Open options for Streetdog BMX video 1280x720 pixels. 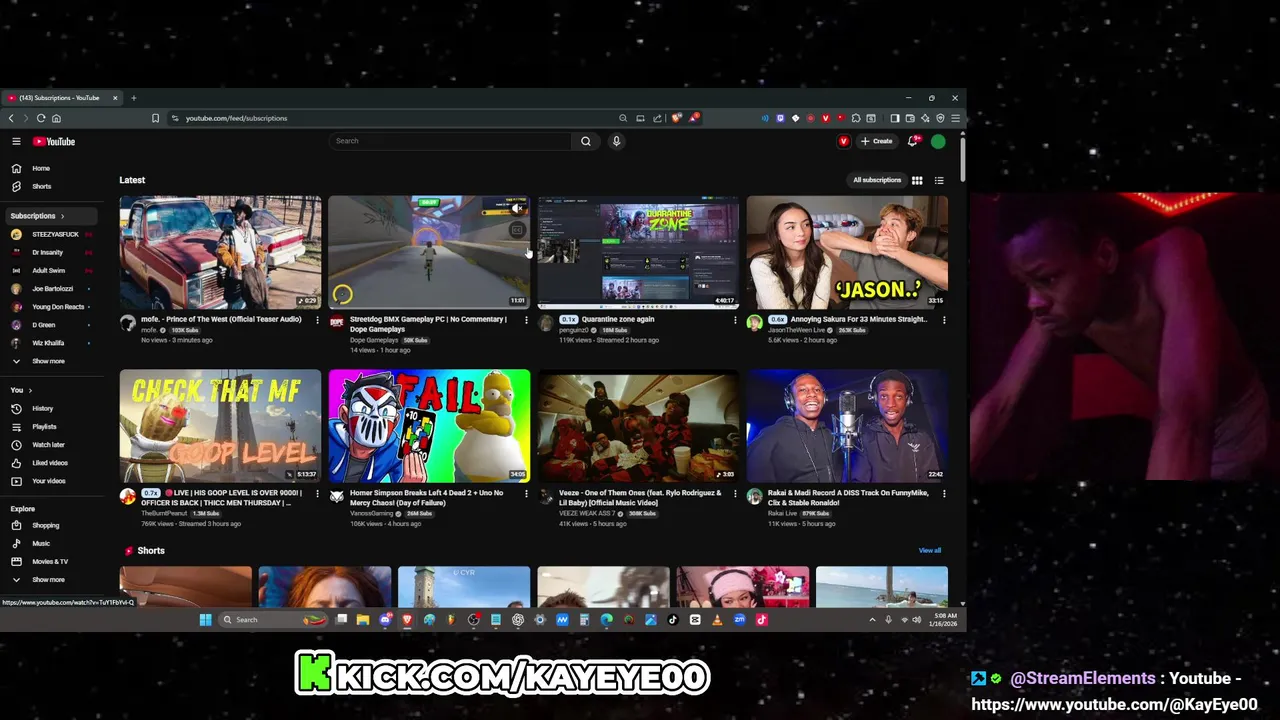526,320
